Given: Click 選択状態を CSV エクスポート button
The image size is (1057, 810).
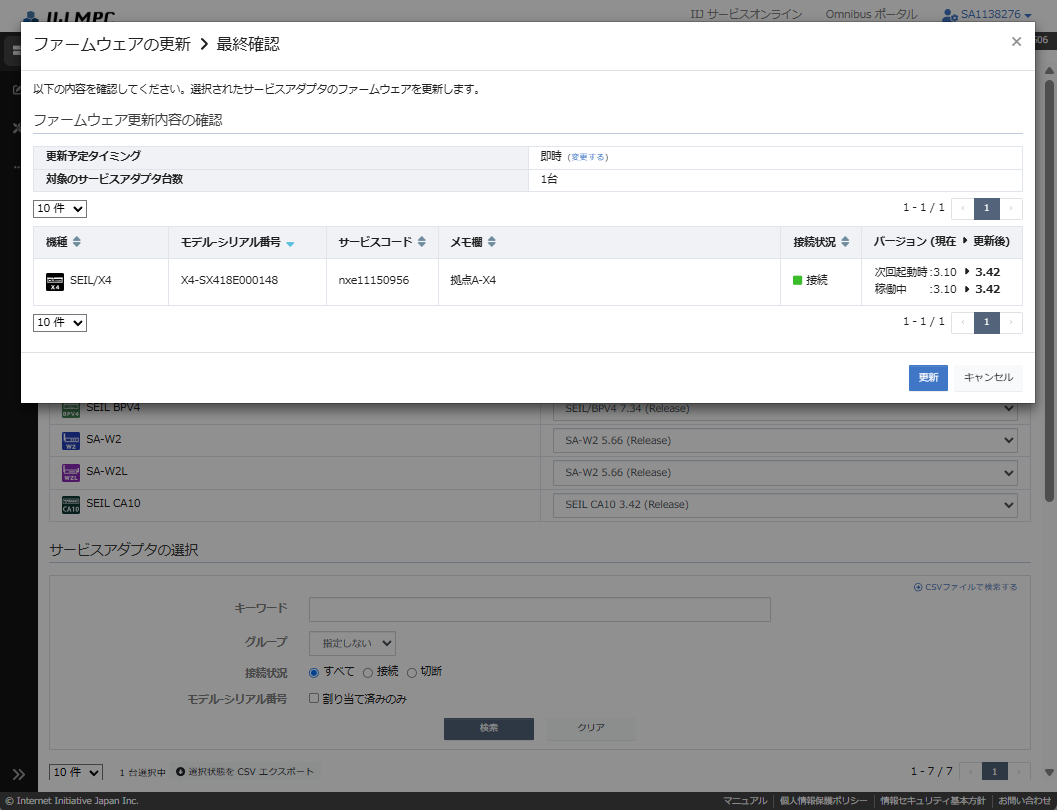Looking at the screenshot, I should pos(245,772).
